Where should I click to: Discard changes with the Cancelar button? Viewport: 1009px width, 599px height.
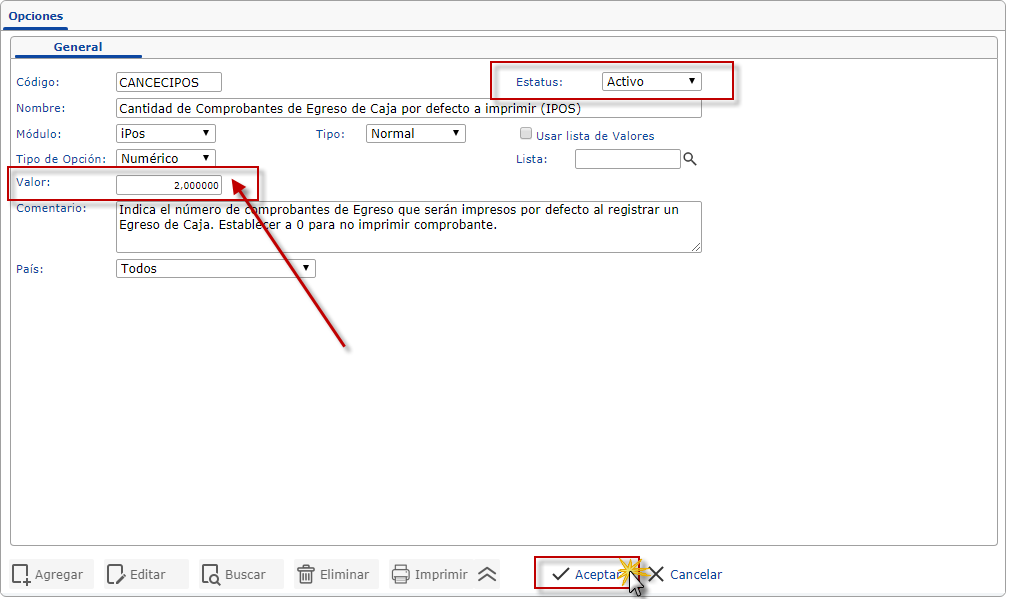685,575
